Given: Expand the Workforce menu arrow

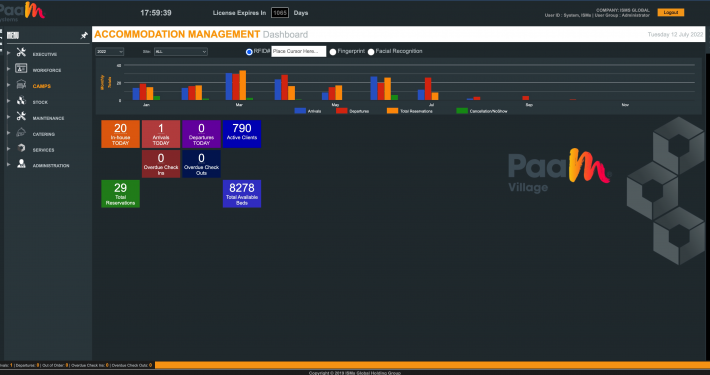Looking at the screenshot, I should [x=9, y=69].
